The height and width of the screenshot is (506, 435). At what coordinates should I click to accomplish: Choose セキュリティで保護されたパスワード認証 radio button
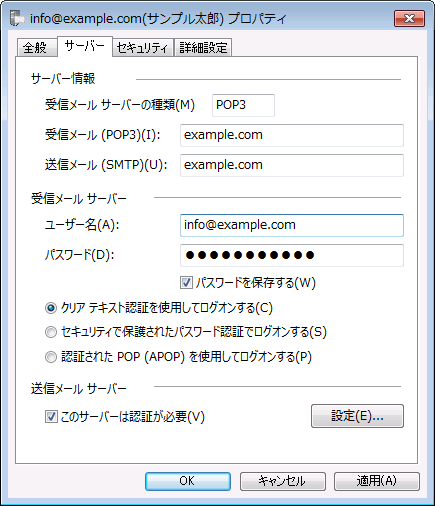(51, 332)
